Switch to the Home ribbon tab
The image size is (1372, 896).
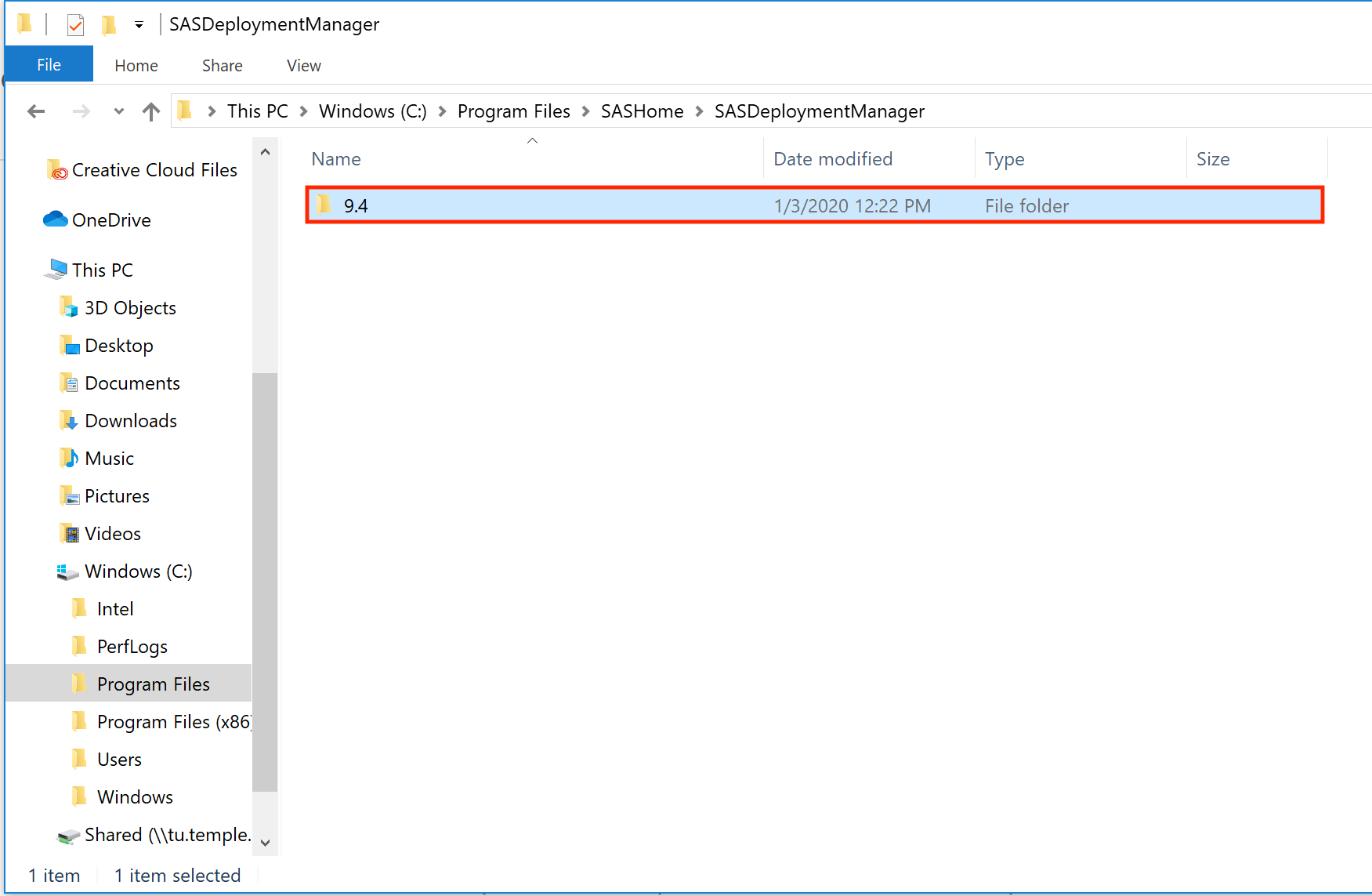(136, 66)
